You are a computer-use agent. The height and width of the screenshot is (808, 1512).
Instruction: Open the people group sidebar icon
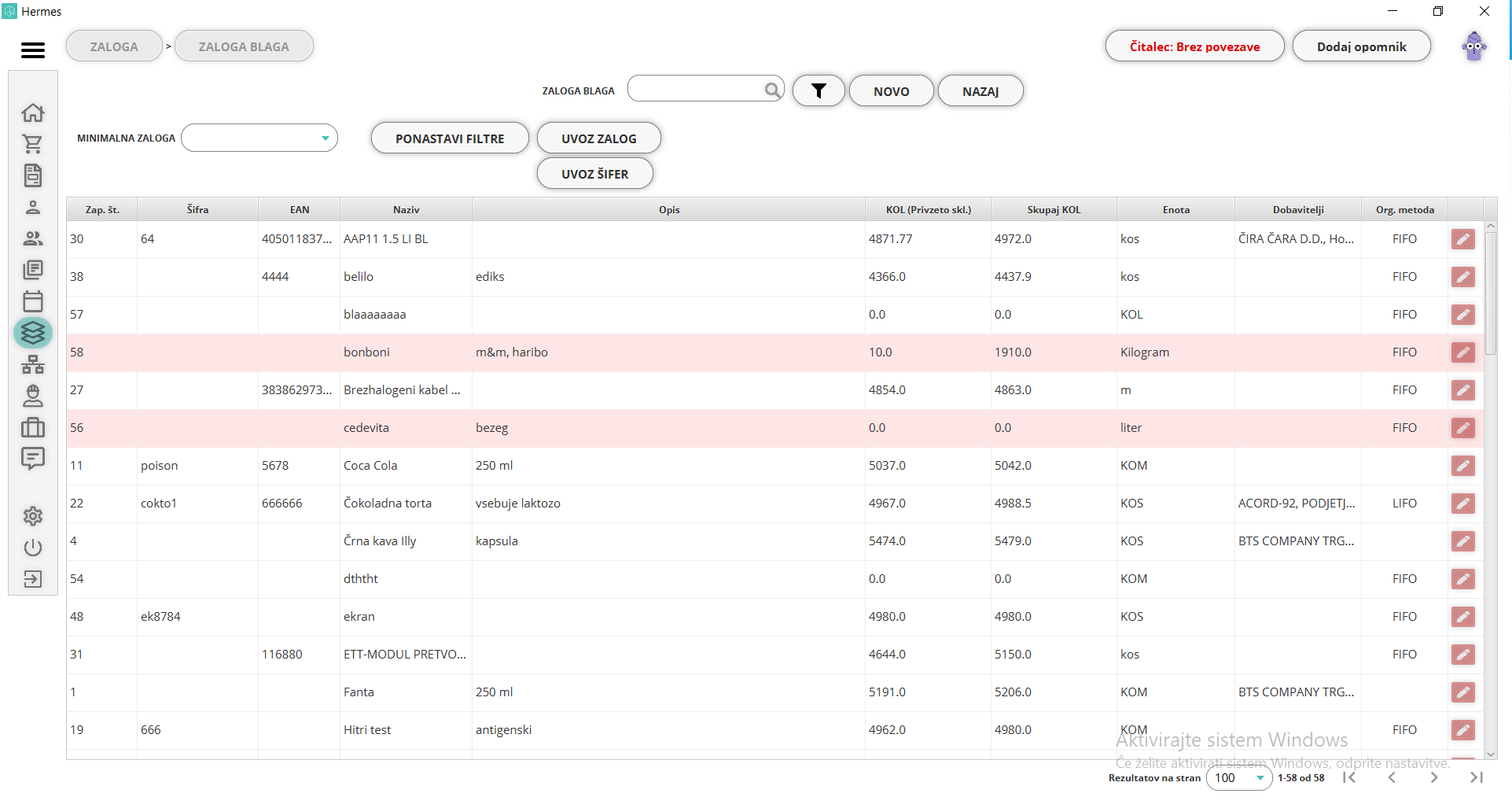[x=33, y=238]
